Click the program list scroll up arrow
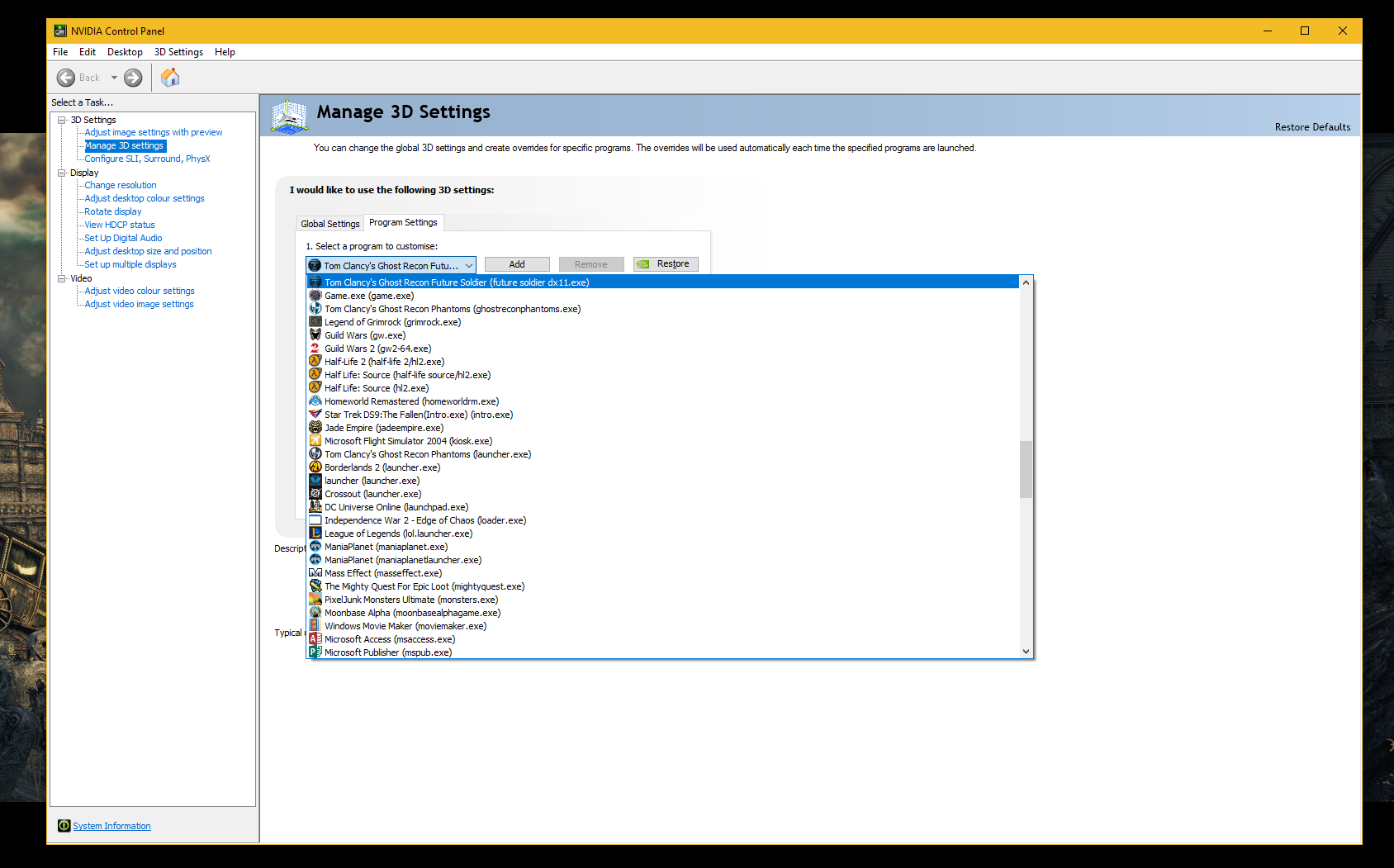 pyautogui.click(x=1027, y=282)
